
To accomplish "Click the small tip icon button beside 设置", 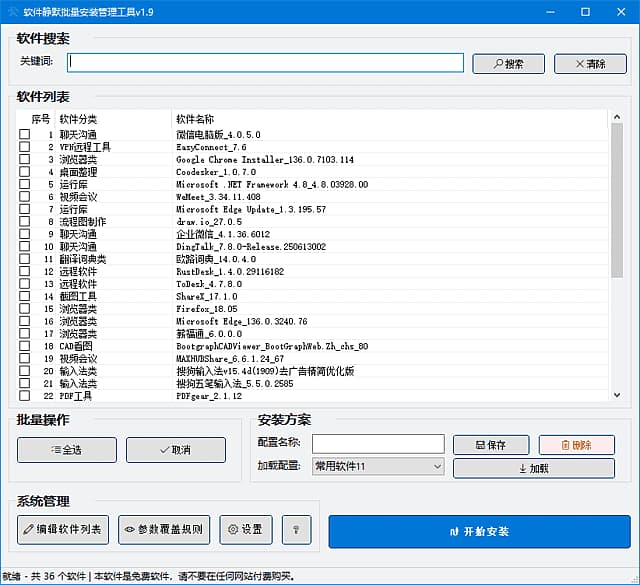I will [296, 529].
